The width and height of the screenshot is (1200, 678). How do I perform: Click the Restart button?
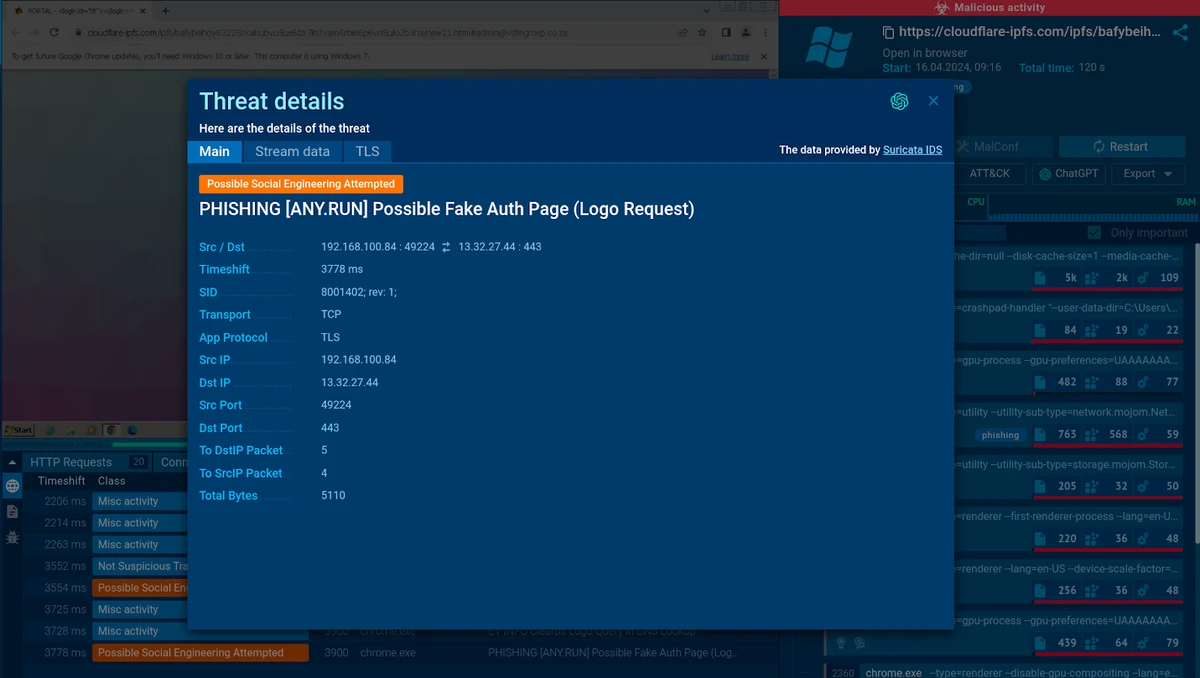coord(1121,146)
